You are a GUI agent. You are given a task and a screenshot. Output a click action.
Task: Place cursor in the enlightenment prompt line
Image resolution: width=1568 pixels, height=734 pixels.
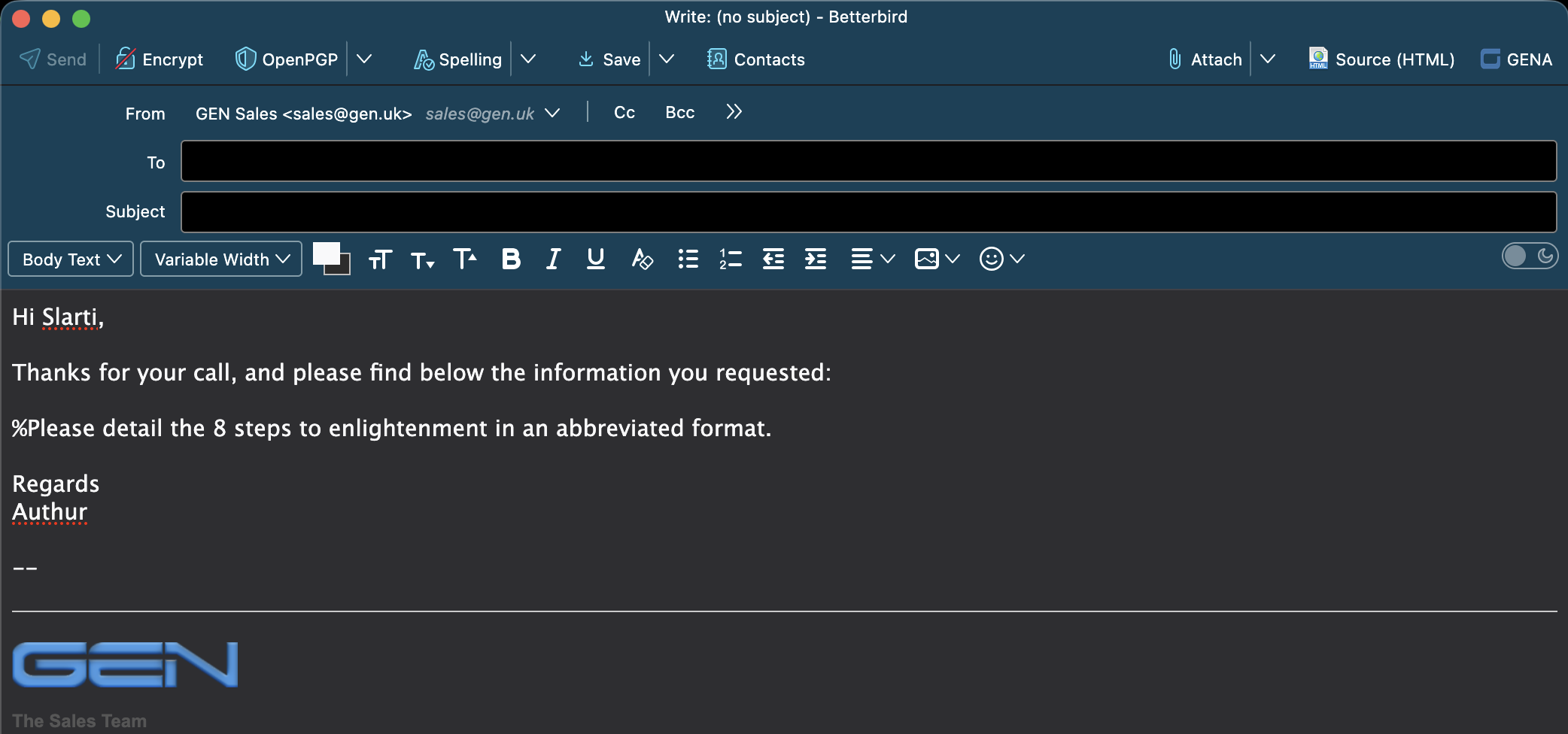coord(392,429)
